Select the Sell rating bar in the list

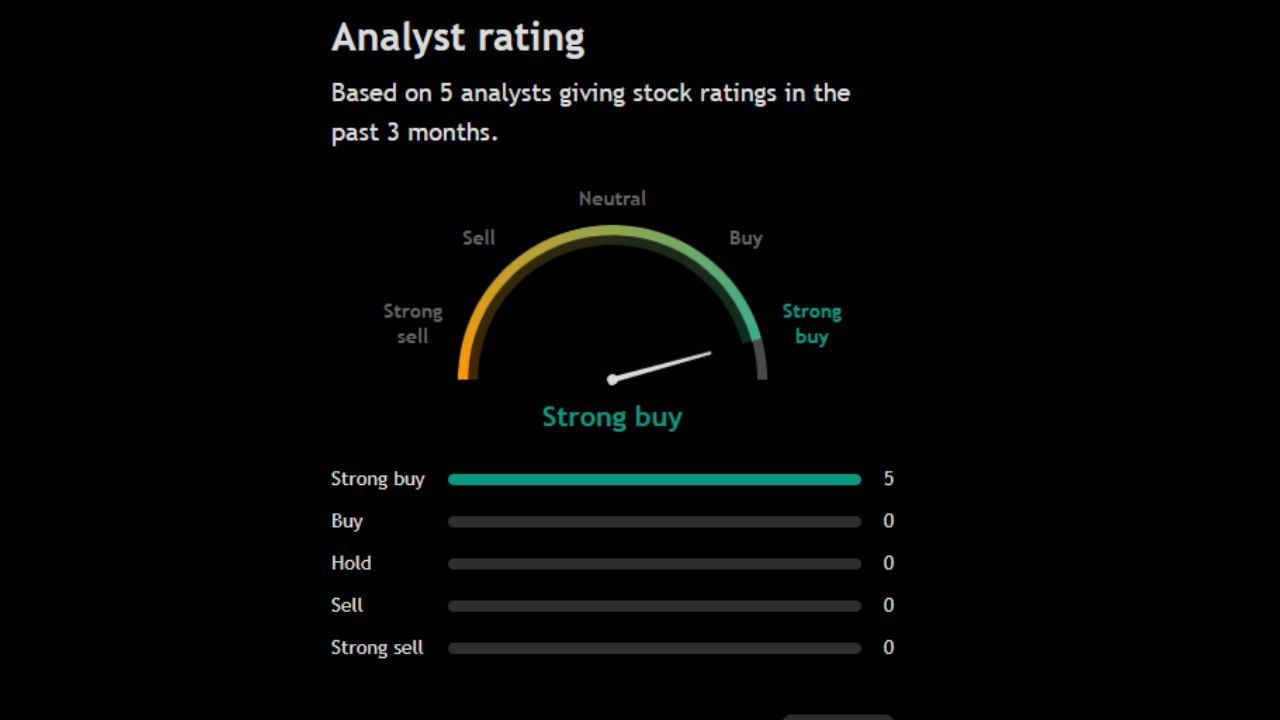point(654,606)
